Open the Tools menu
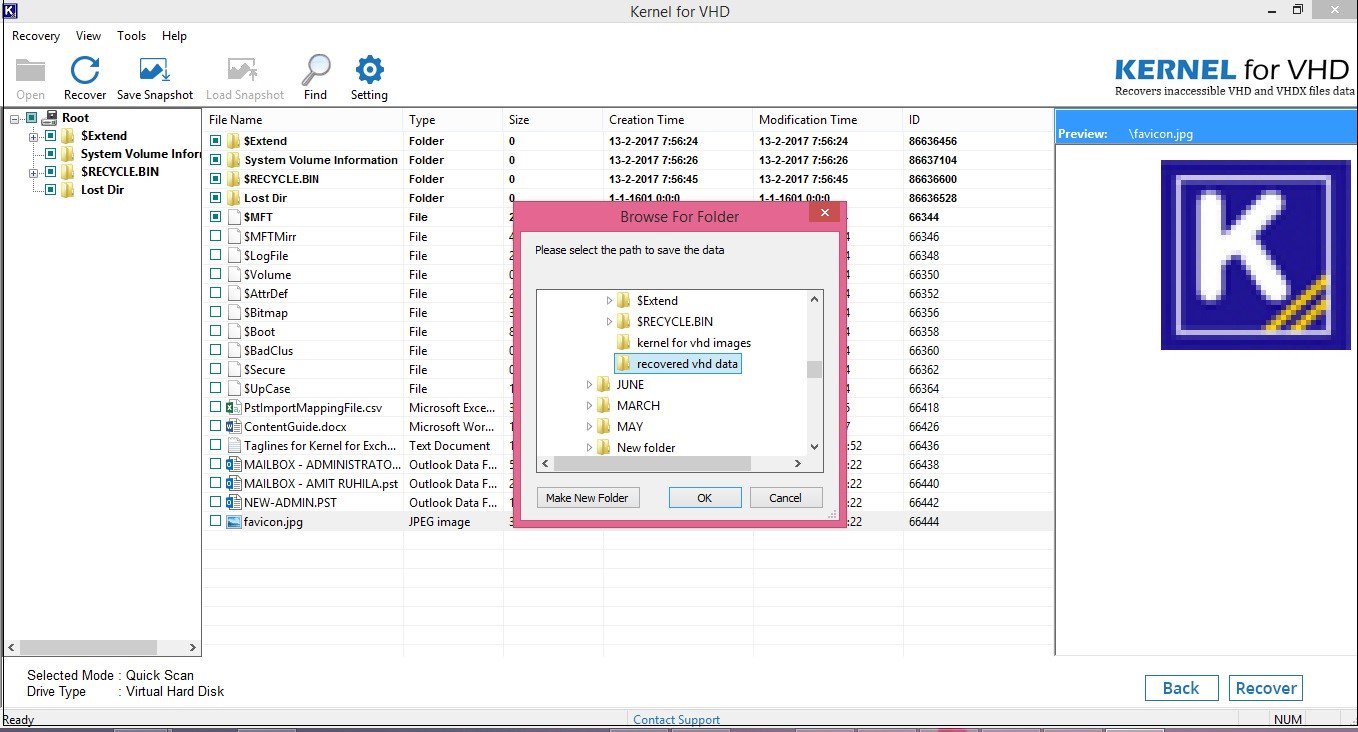 click(x=131, y=36)
